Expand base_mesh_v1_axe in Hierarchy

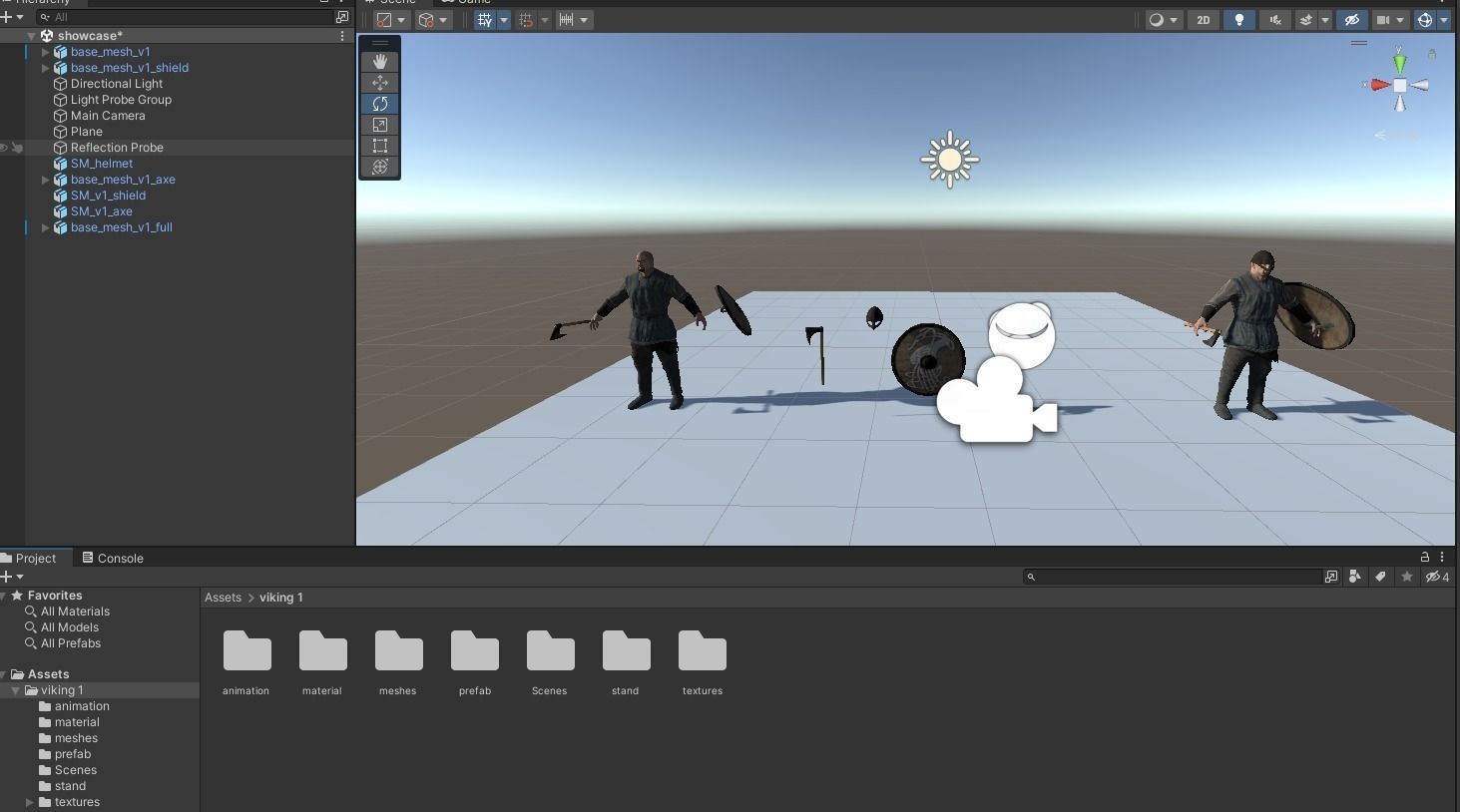click(45, 180)
